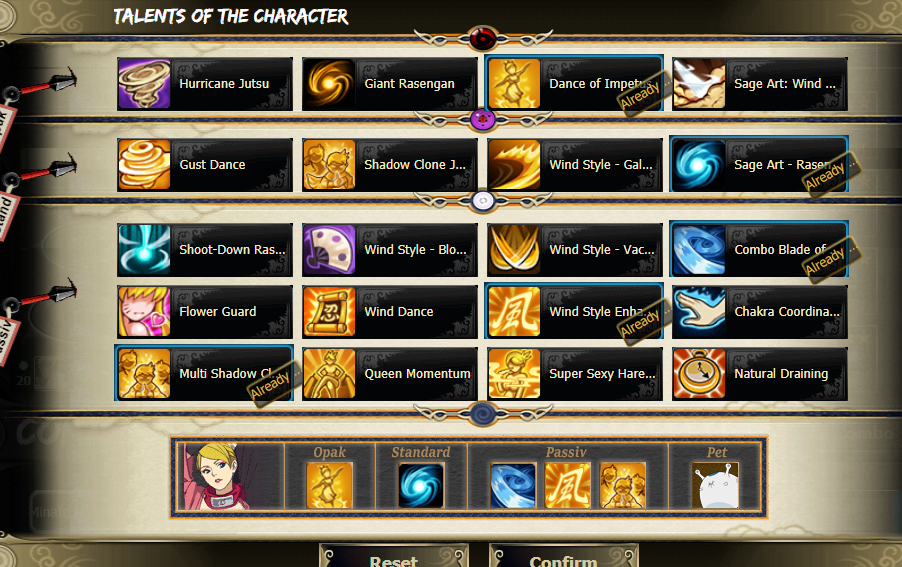The height and width of the screenshot is (567, 902).
Task: Select the Pet slot white creature
Action: point(715,486)
